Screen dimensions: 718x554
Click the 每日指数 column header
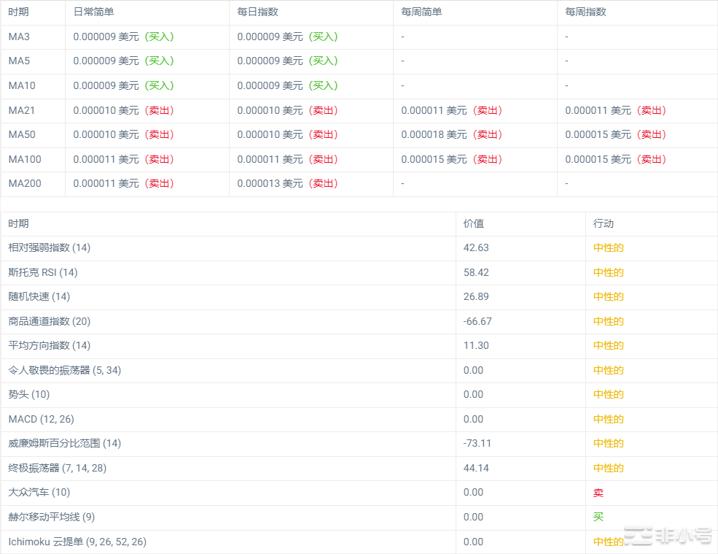click(x=258, y=12)
